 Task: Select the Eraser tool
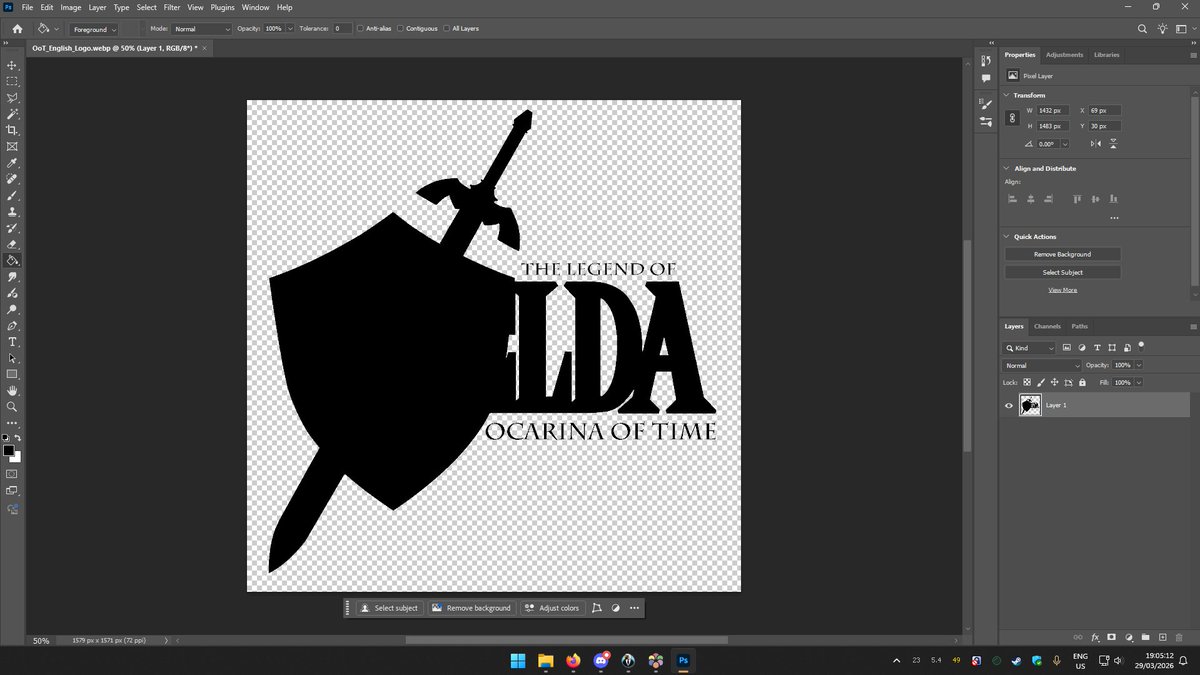[12, 244]
